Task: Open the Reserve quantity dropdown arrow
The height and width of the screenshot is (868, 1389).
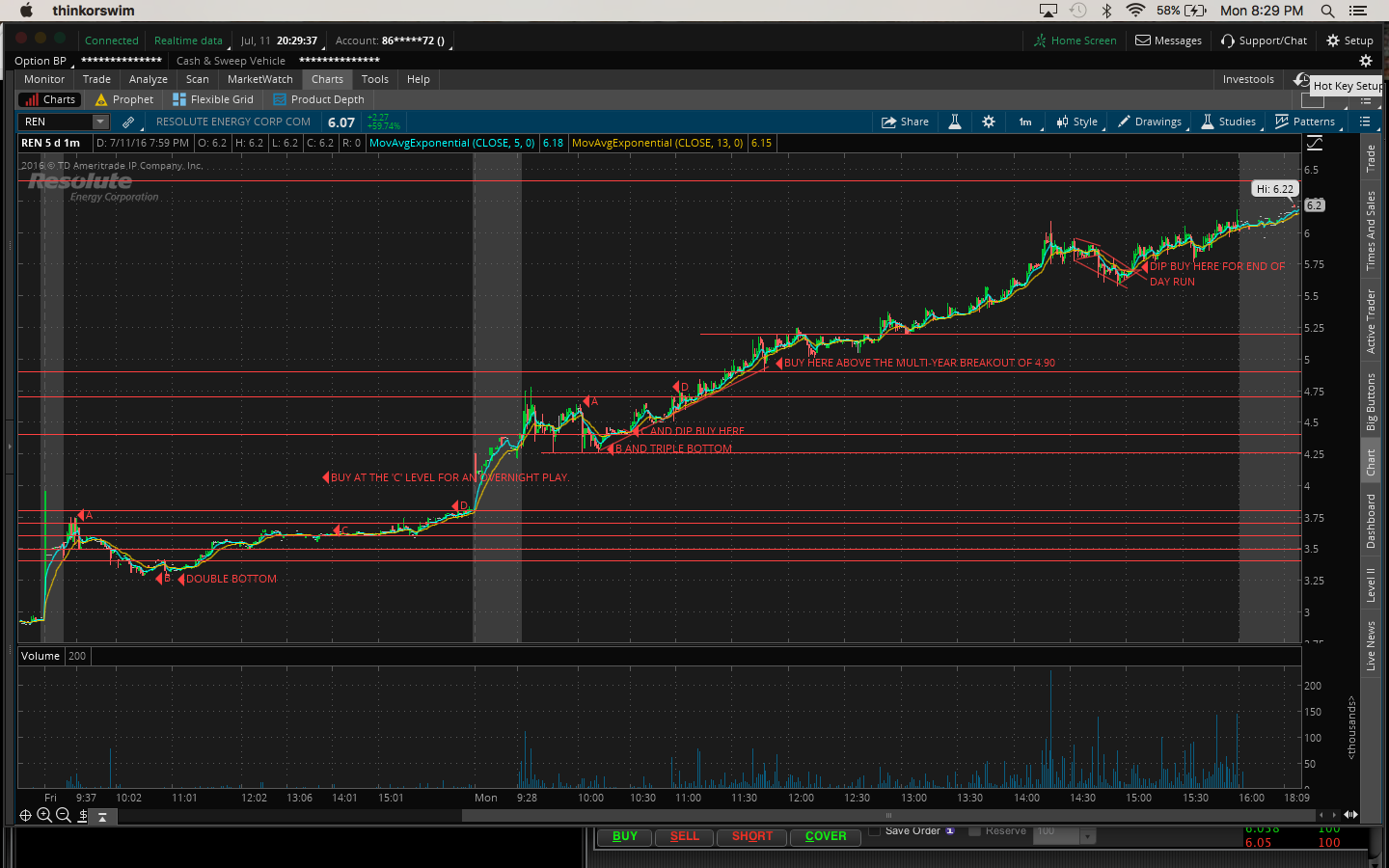Action: coord(1088,836)
